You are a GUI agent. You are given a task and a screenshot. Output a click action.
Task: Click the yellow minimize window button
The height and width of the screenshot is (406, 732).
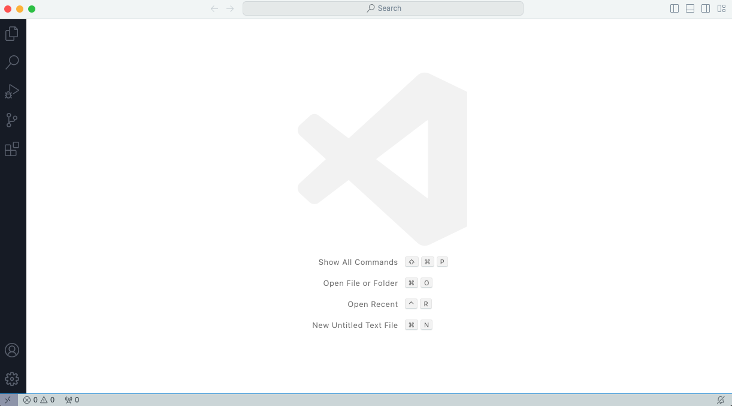click(20, 9)
